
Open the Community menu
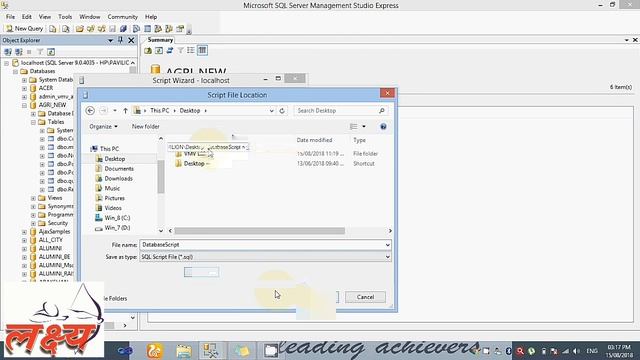(122, 17)
